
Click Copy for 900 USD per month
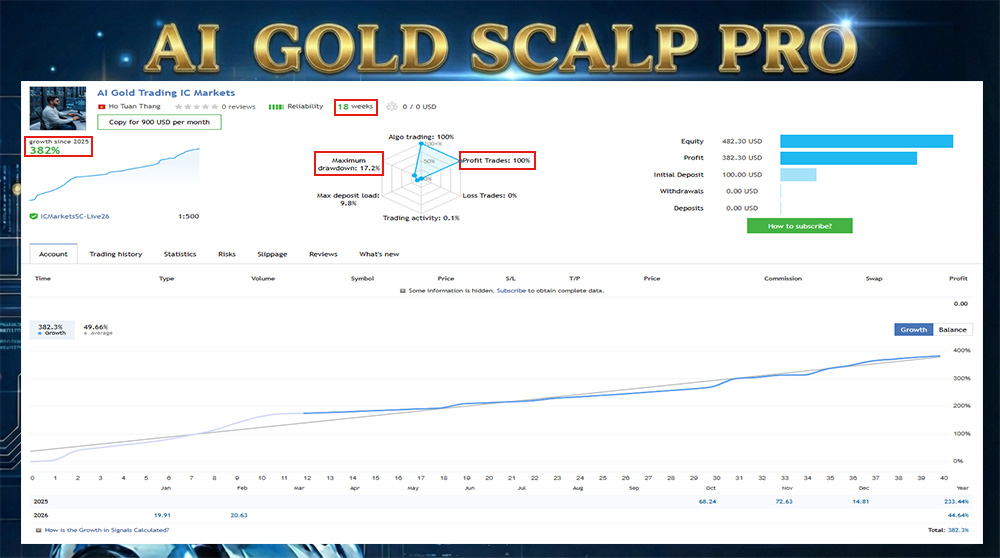(159, 122)
